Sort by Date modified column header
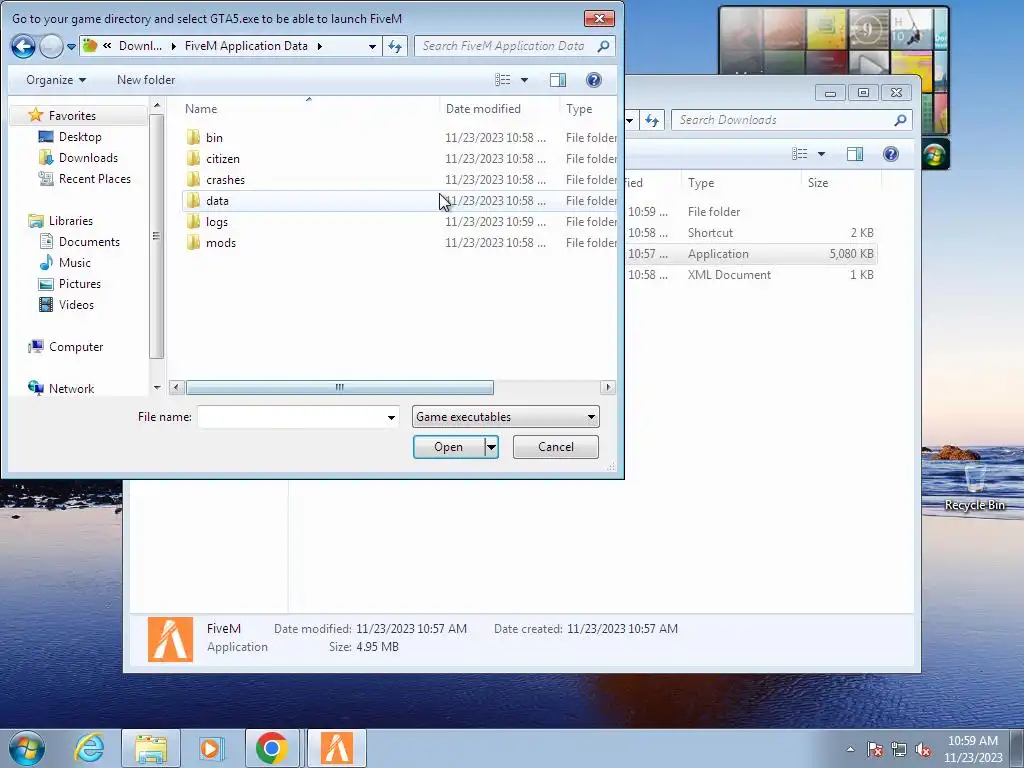 tap(499, 108)
